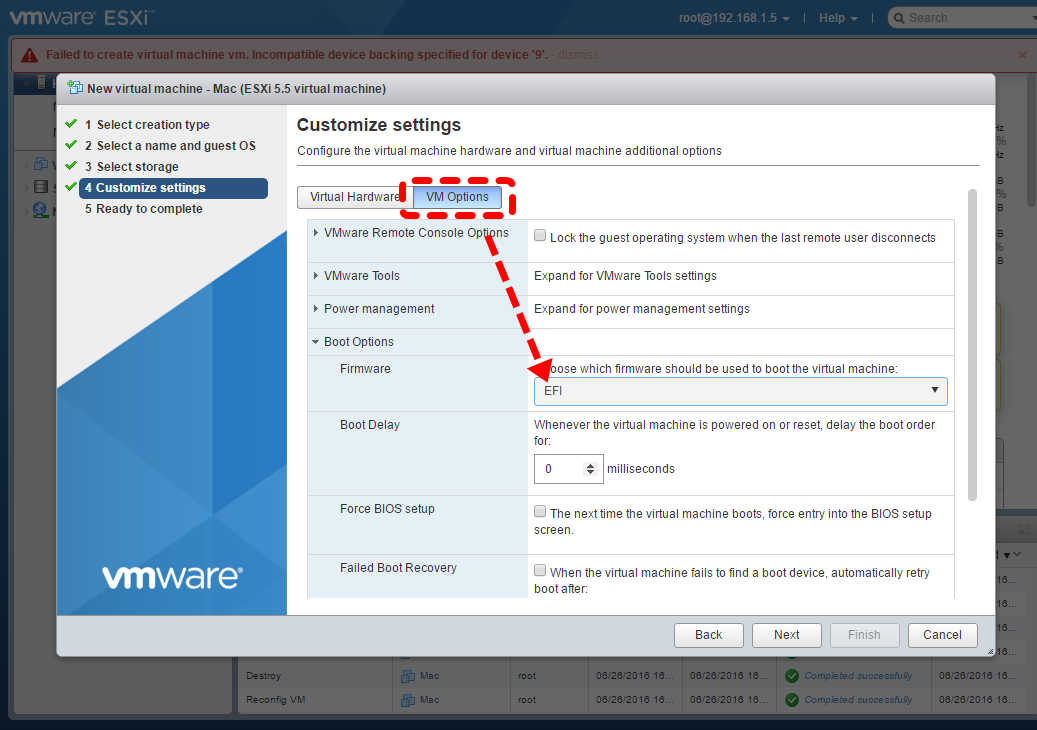Click the Virtual Machines icon in navigator

tap(40, 163)
